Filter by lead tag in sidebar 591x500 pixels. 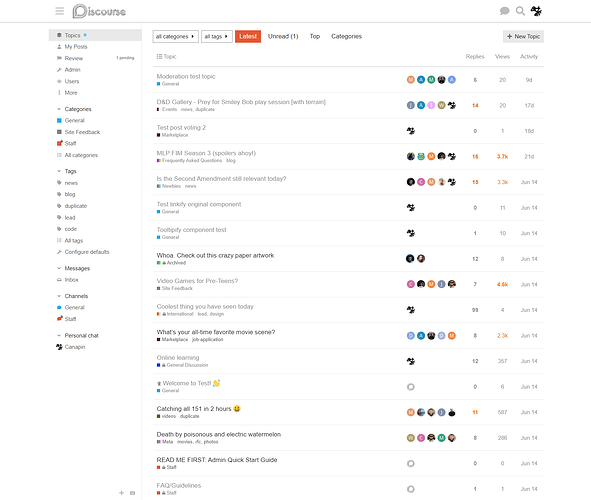[x=70, y=218]
